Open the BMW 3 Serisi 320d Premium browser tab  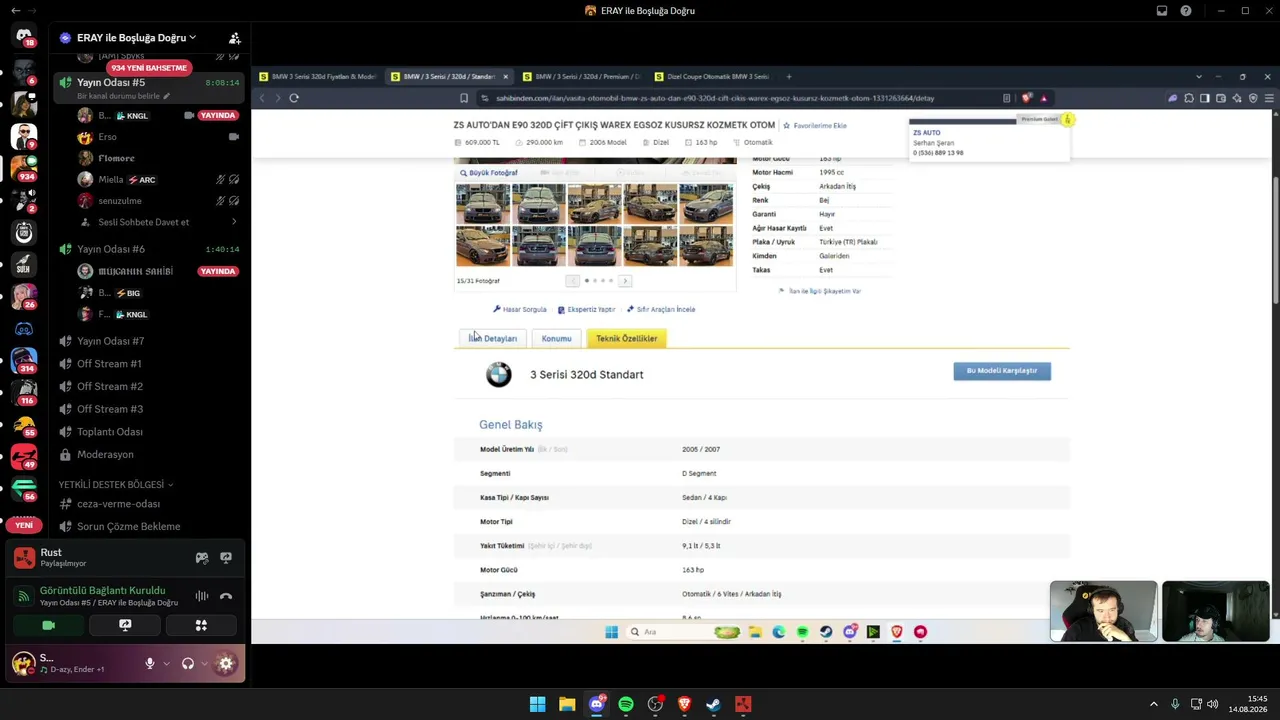[x=581, y=77]
